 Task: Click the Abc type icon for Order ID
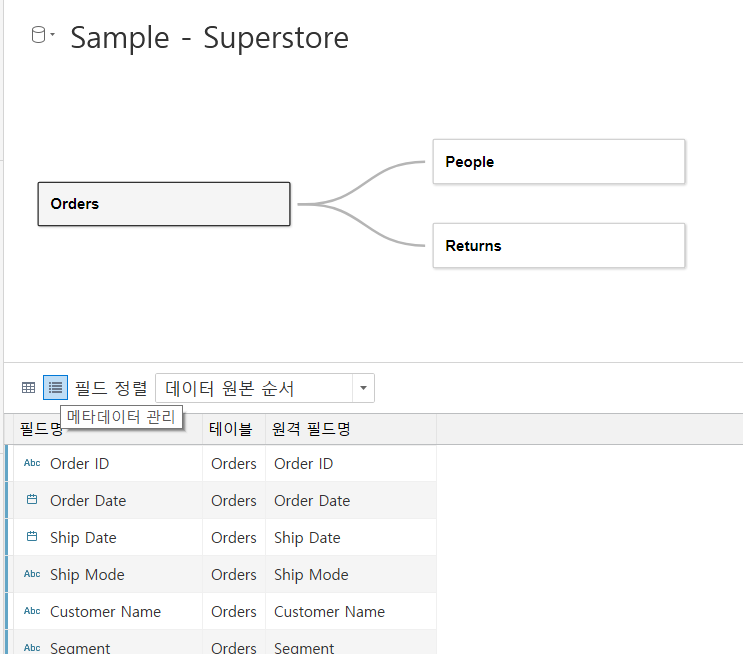(32, 463)
